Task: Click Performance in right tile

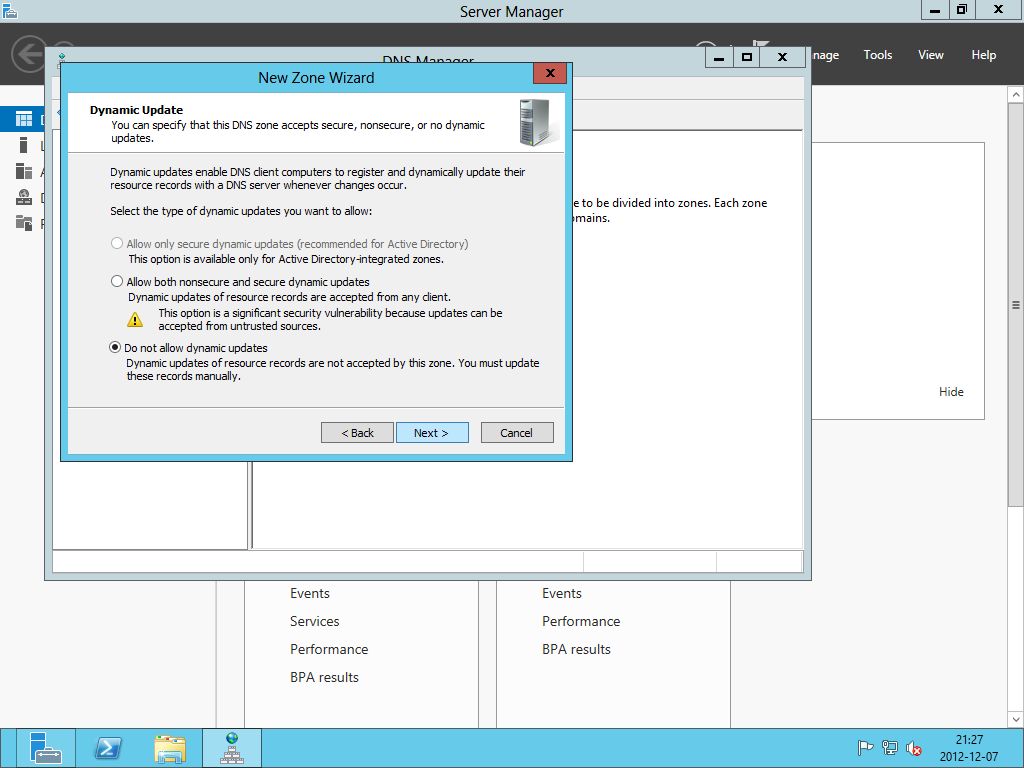Action: pos(581,621)
